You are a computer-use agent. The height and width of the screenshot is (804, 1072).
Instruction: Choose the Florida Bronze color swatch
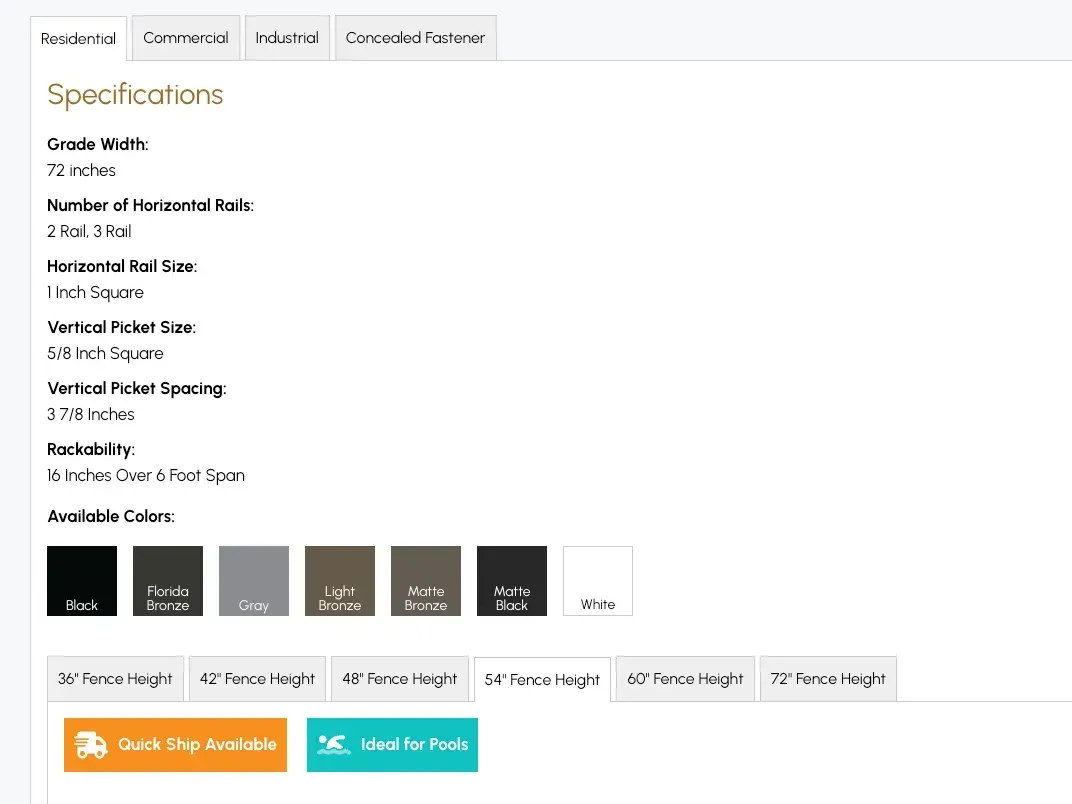[x=168, y=581]
